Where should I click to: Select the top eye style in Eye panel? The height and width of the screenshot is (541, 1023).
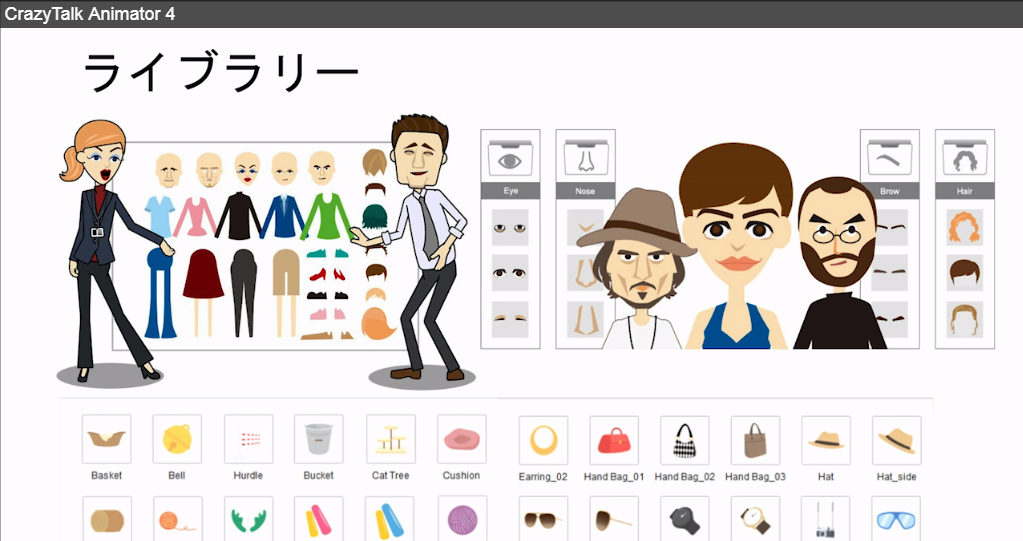(x=510, y=228)
